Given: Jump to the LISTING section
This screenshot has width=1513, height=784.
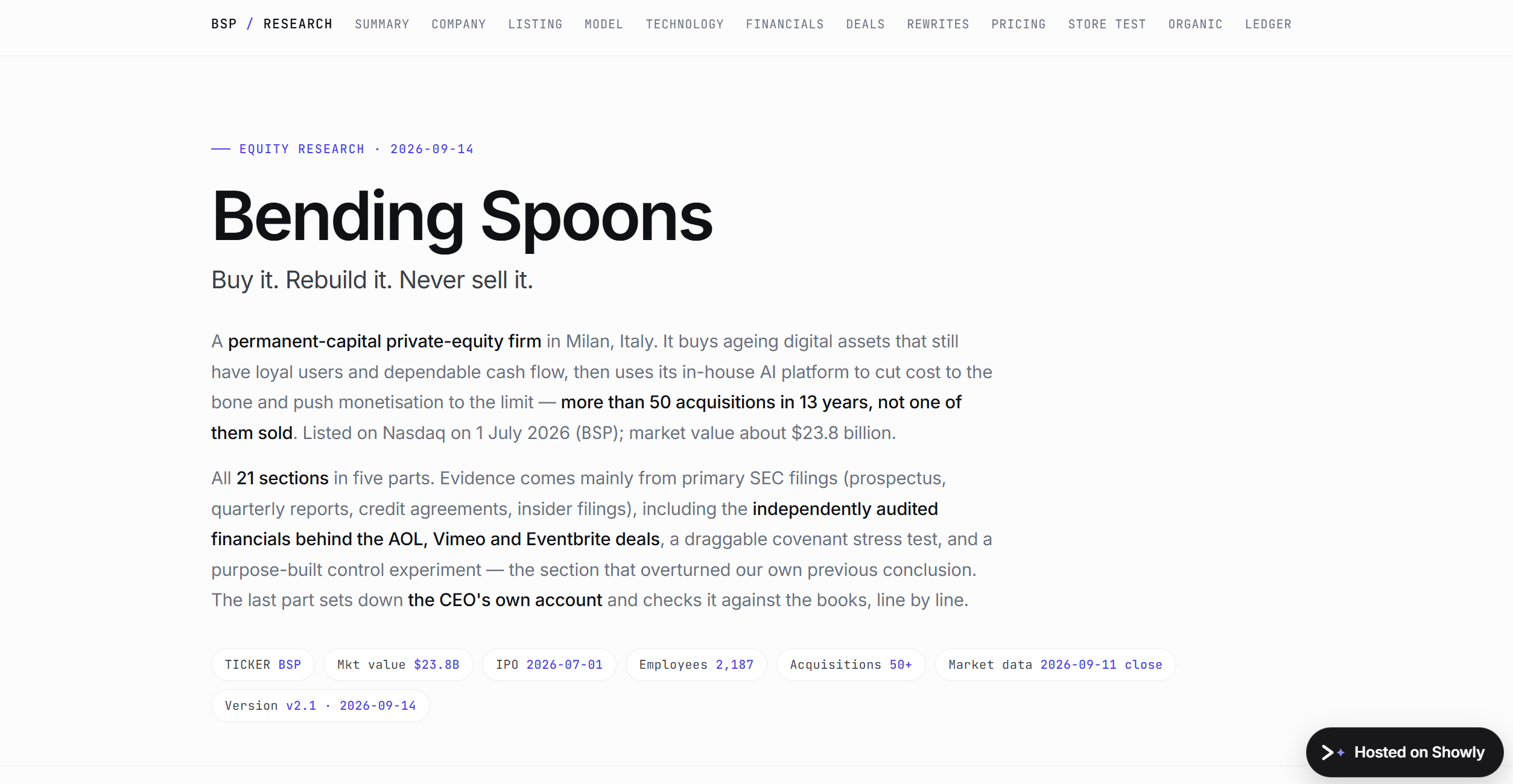Looking at the screenshot, I should 535,24.
